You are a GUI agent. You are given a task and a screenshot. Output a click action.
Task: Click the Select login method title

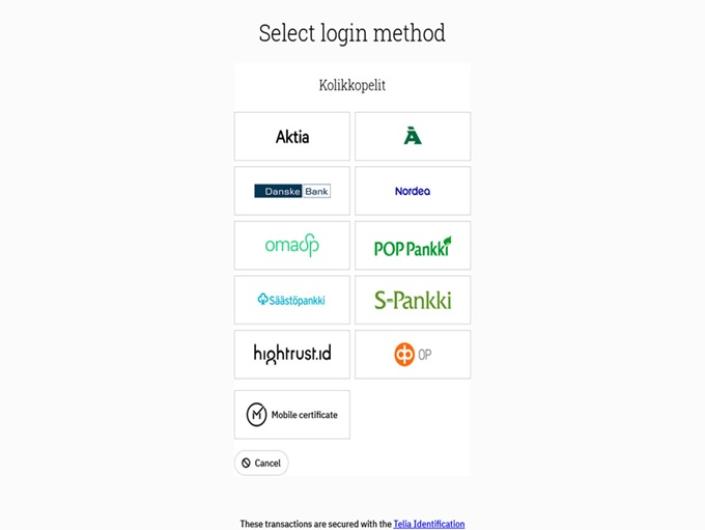click(352, 33)
